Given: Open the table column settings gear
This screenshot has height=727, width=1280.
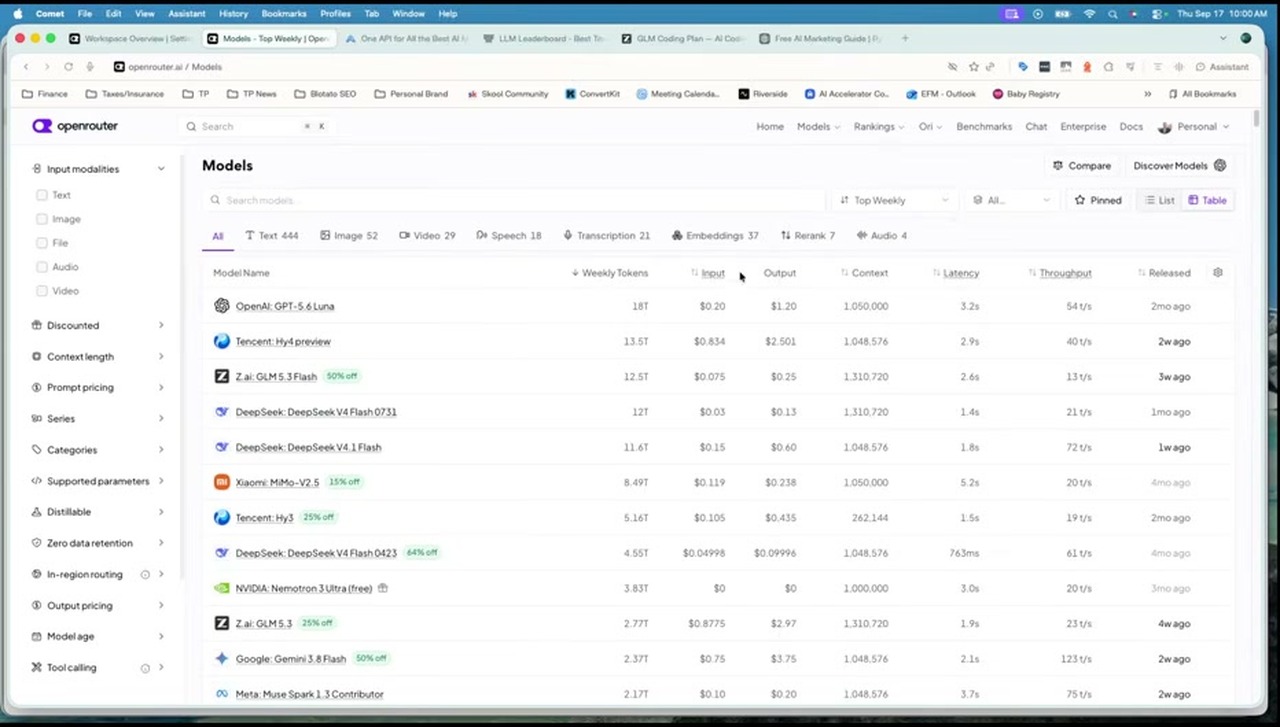Looking at the screenshot, I should point(1217,272).
